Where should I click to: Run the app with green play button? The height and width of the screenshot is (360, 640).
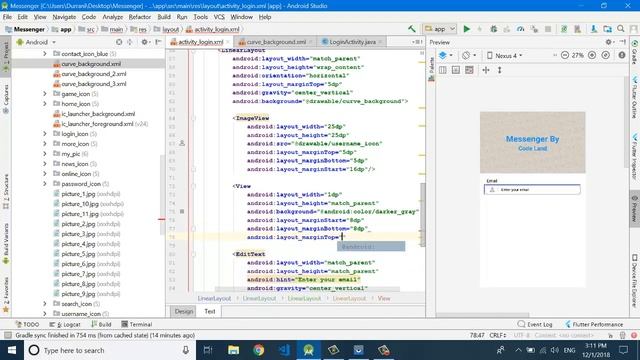467,29
